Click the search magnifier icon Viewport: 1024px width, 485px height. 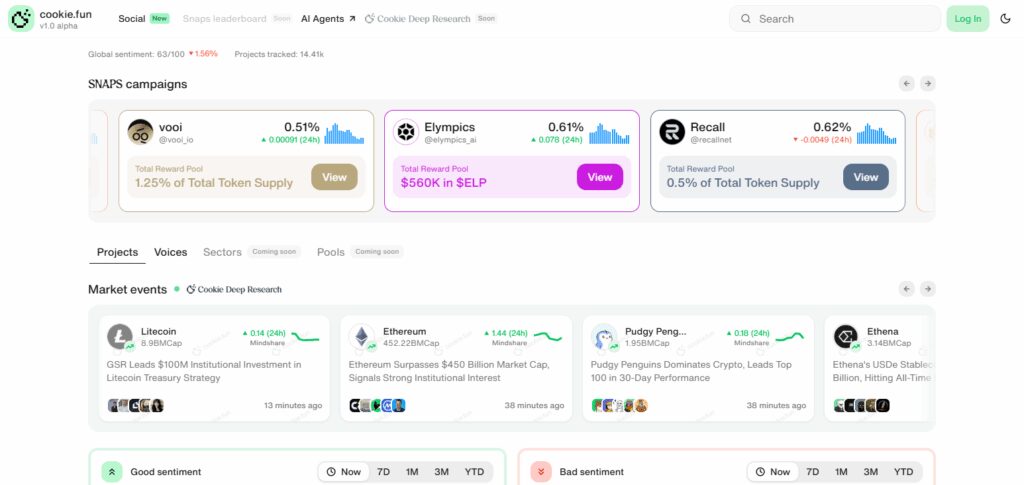point(746,19)
